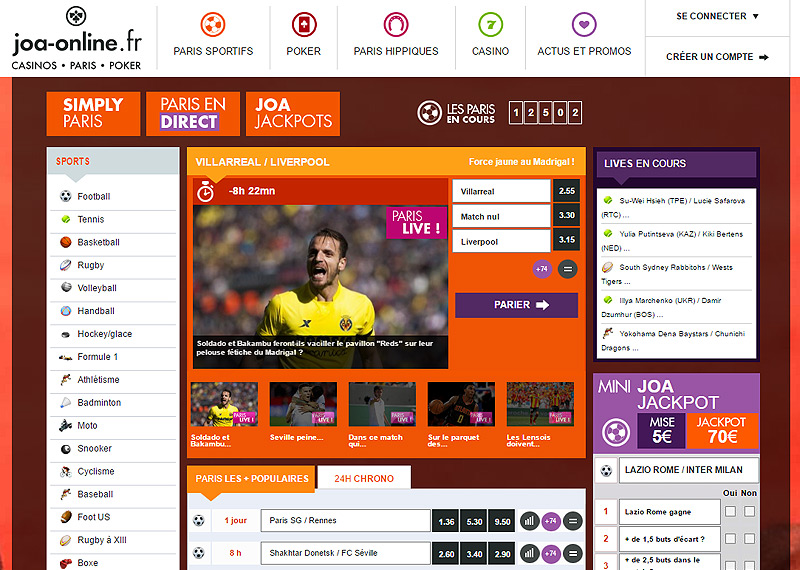Open Su-Wei Hsieh / Lucie Safarova live match
The width and height of the screenshot is (800, 570).
point(676,207)
